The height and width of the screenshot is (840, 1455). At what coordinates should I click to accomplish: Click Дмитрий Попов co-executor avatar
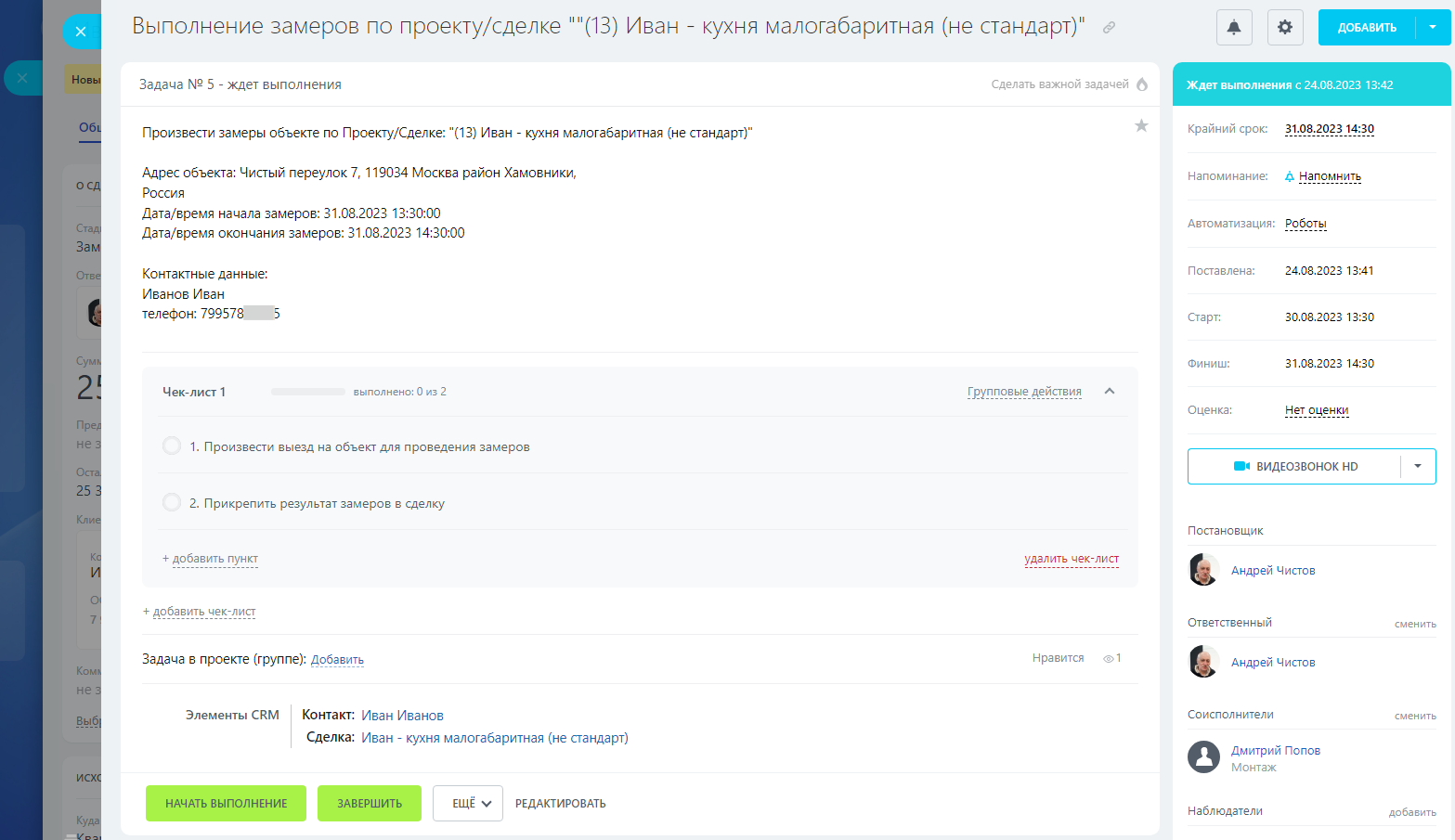[x=1204, y=757]
